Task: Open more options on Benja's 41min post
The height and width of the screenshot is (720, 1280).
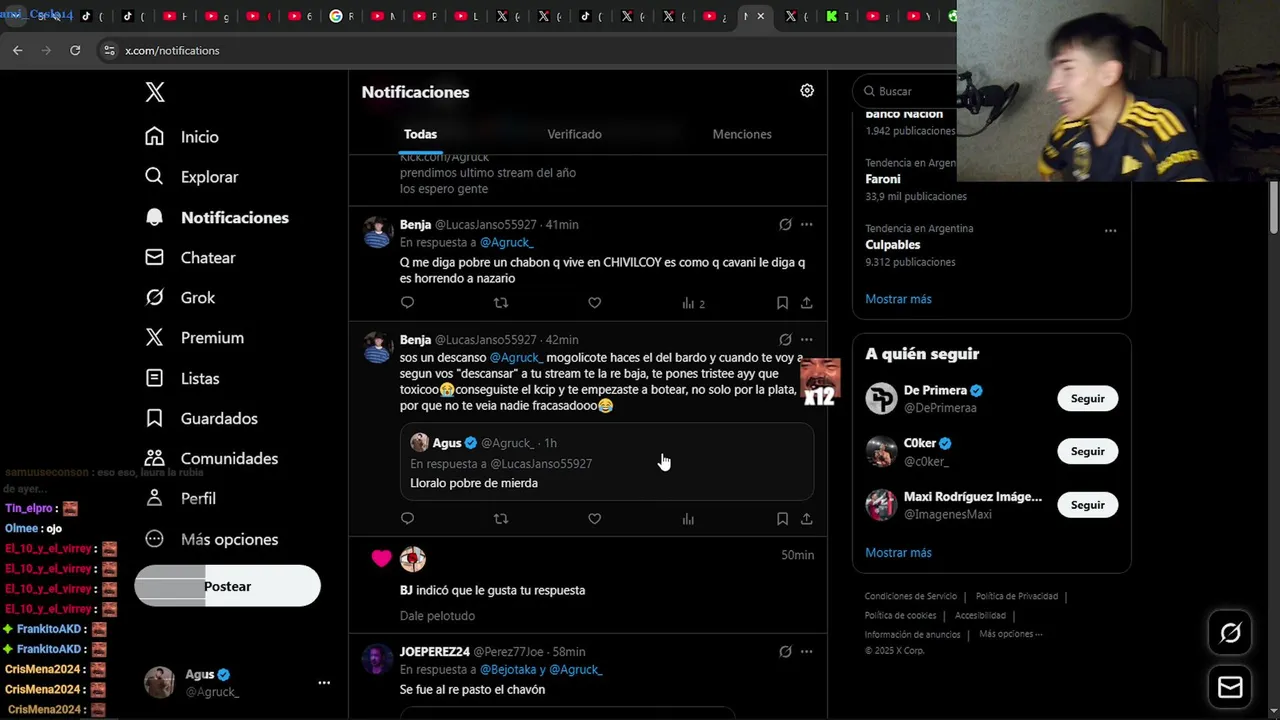Action: 806,225
